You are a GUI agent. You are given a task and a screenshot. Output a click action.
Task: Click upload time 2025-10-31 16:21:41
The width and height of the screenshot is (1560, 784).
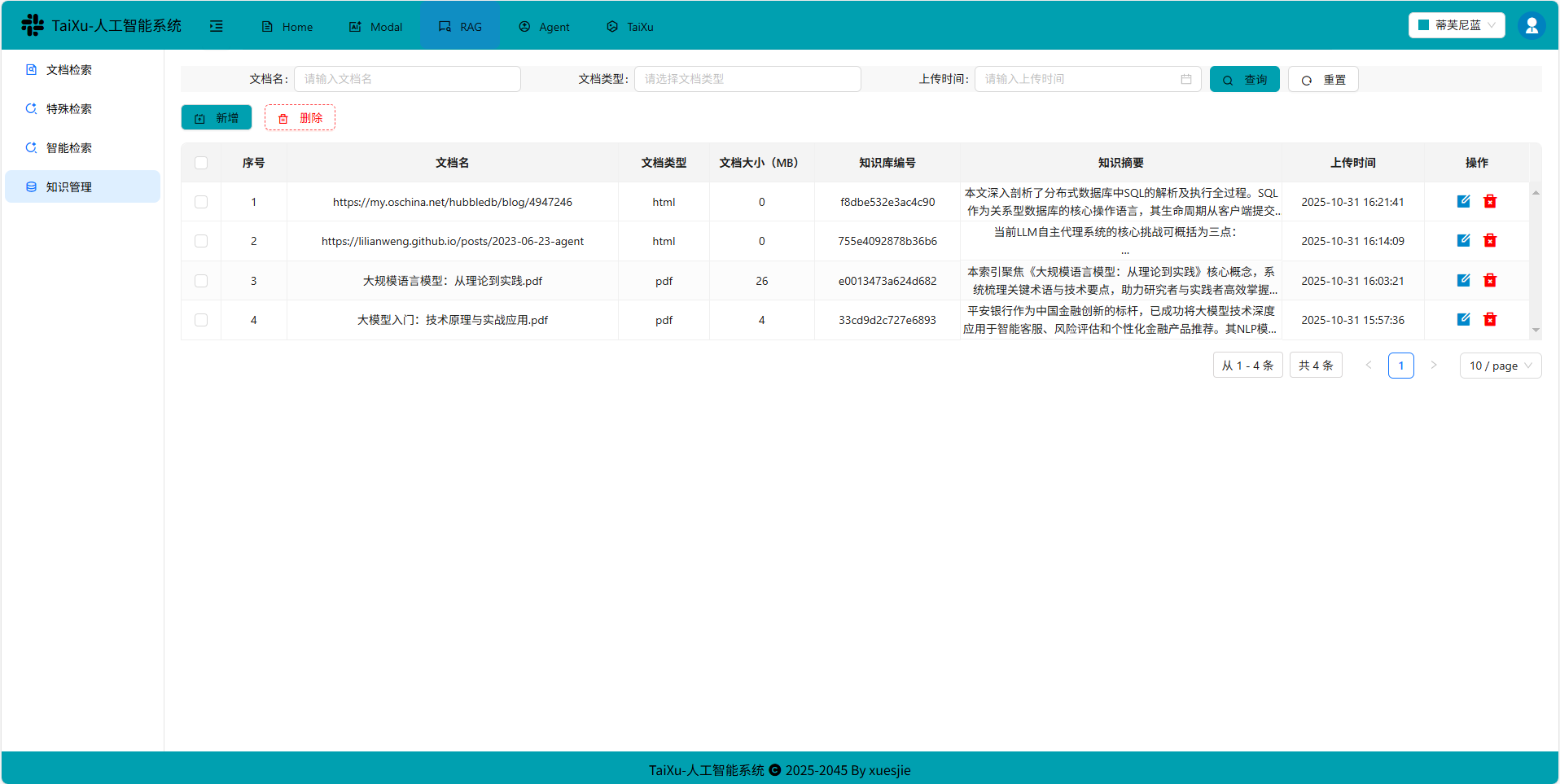1352,202
